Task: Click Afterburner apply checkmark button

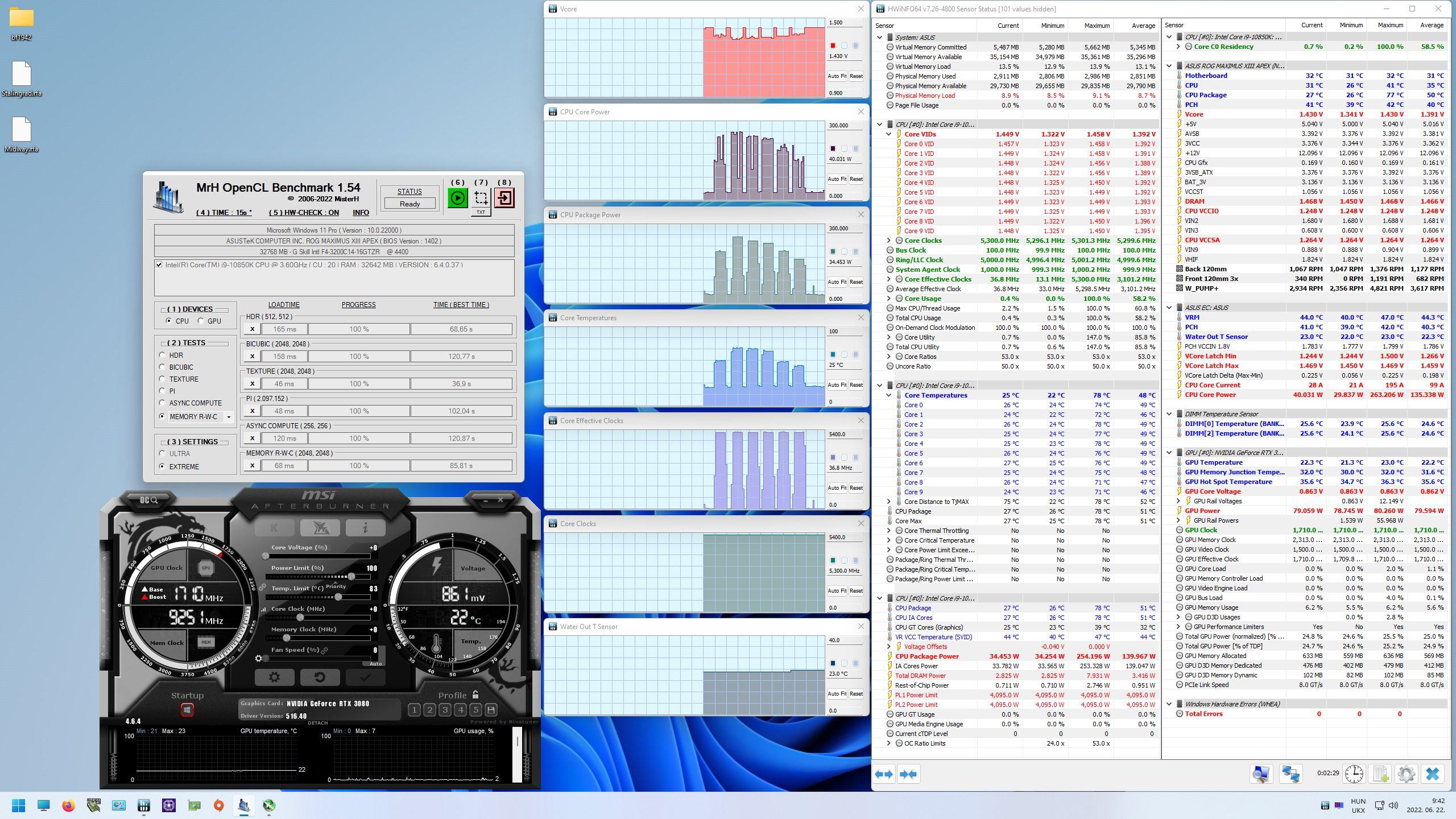Action: point(365,677)
